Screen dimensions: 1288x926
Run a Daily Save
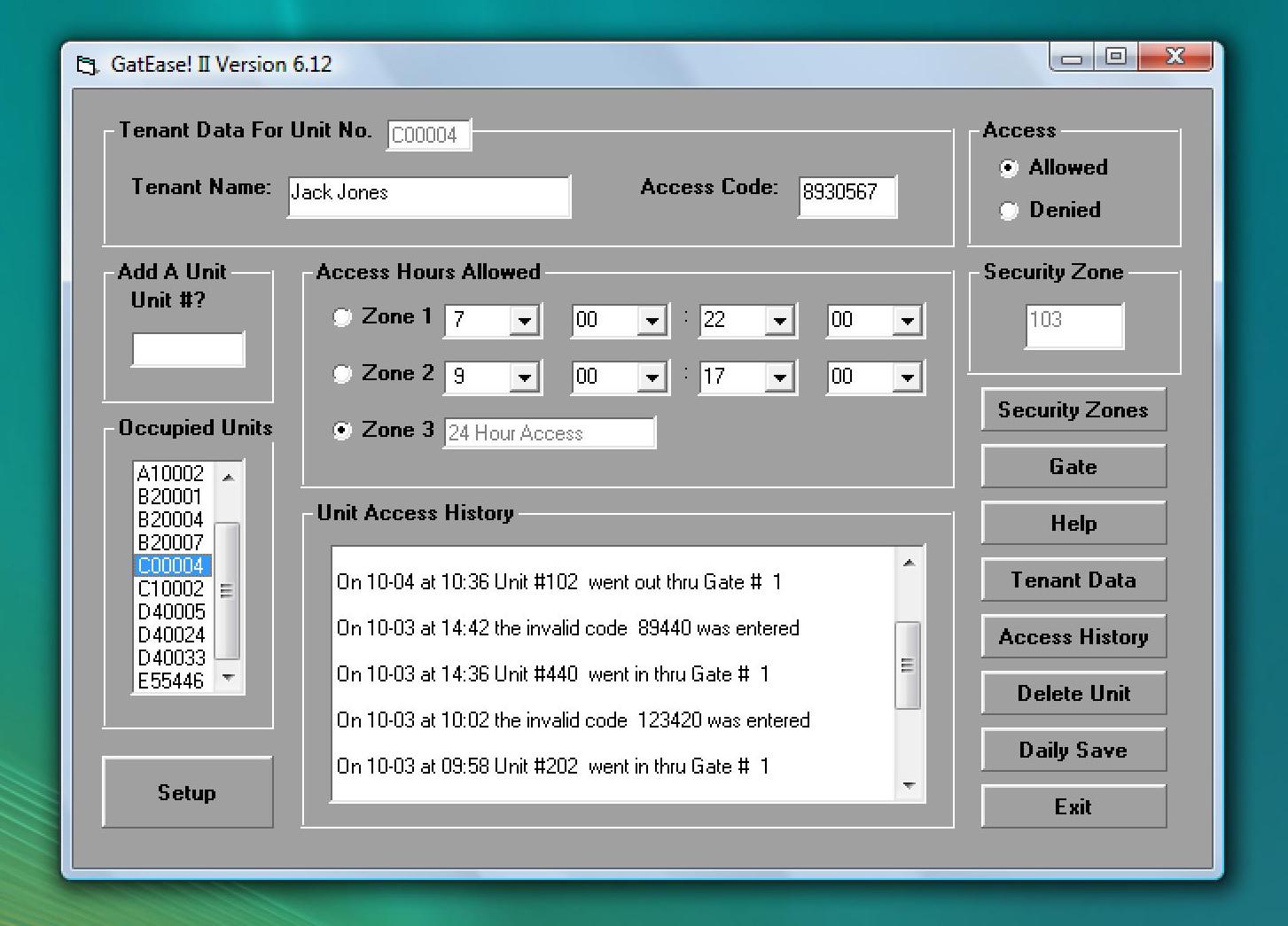click(x=1073, y=750)
